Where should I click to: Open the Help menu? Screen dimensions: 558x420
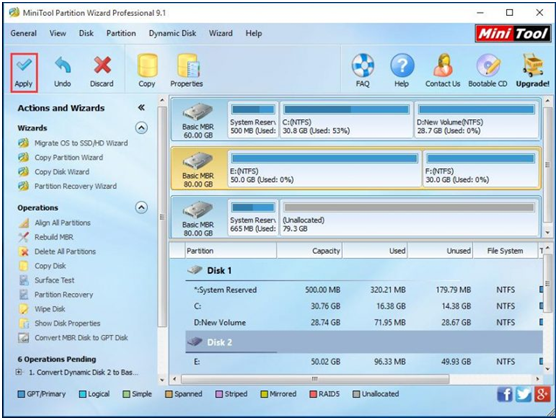[254, 33]
